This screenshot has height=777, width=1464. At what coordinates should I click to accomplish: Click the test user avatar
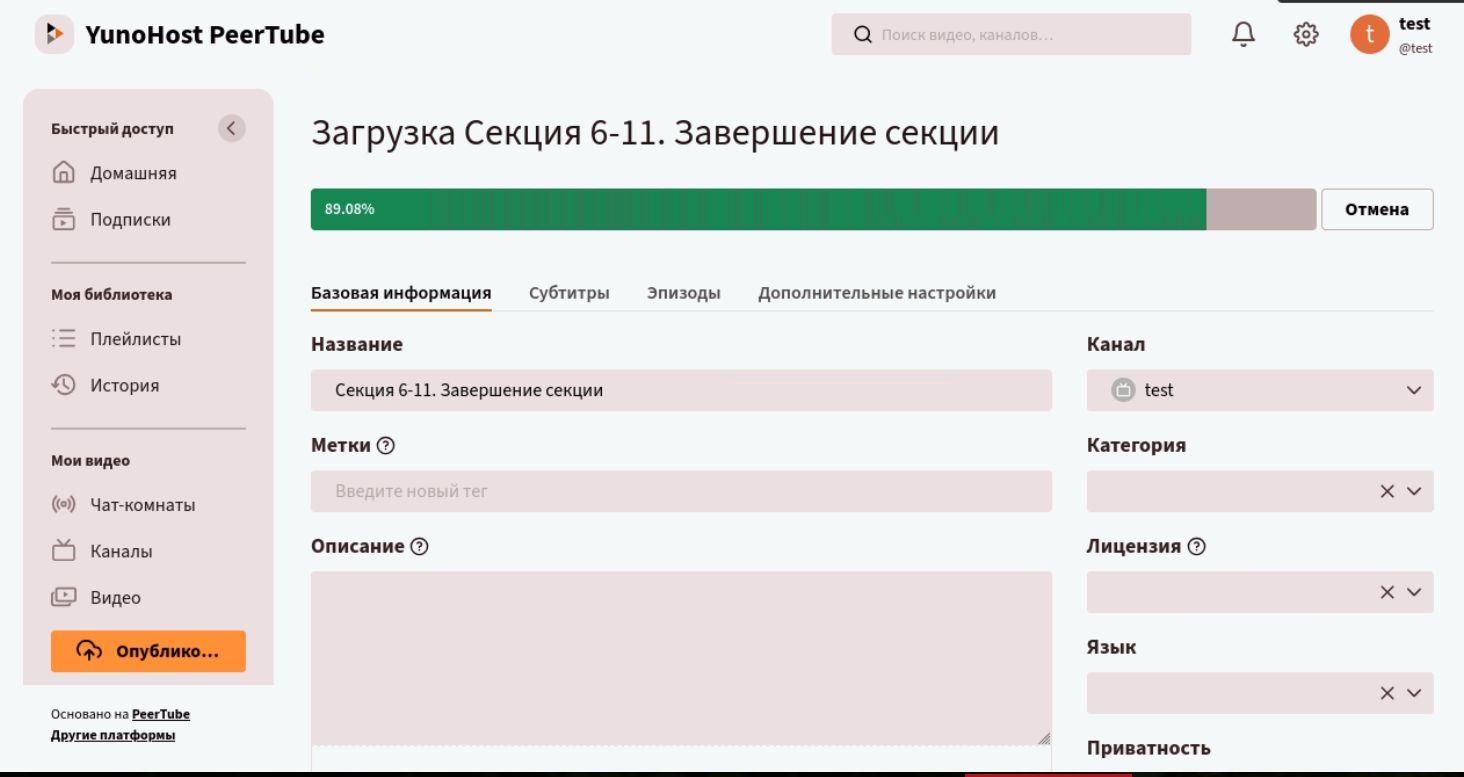coord(1369,35)
